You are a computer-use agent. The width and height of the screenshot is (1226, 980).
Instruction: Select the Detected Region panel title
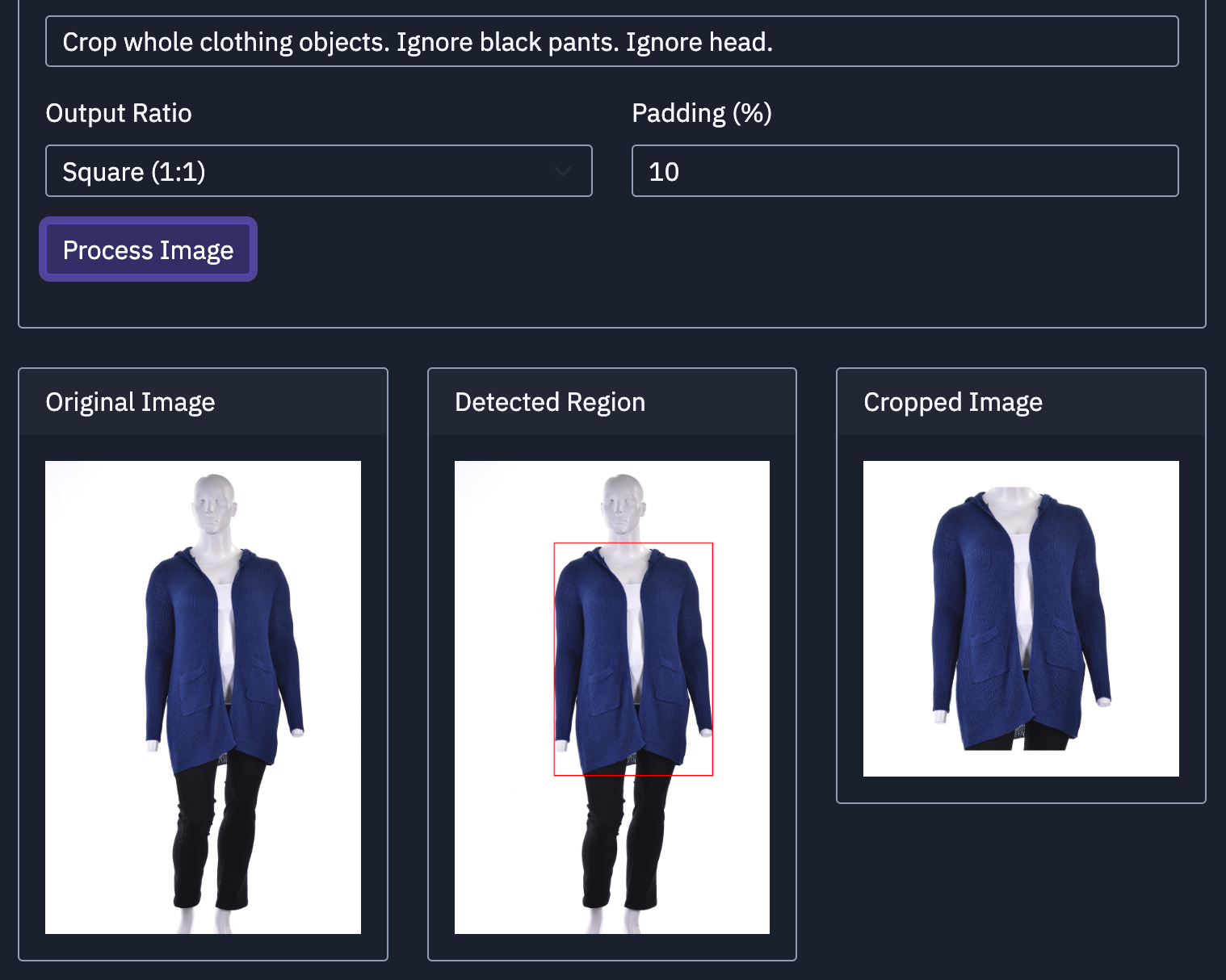tap(550, 401)
